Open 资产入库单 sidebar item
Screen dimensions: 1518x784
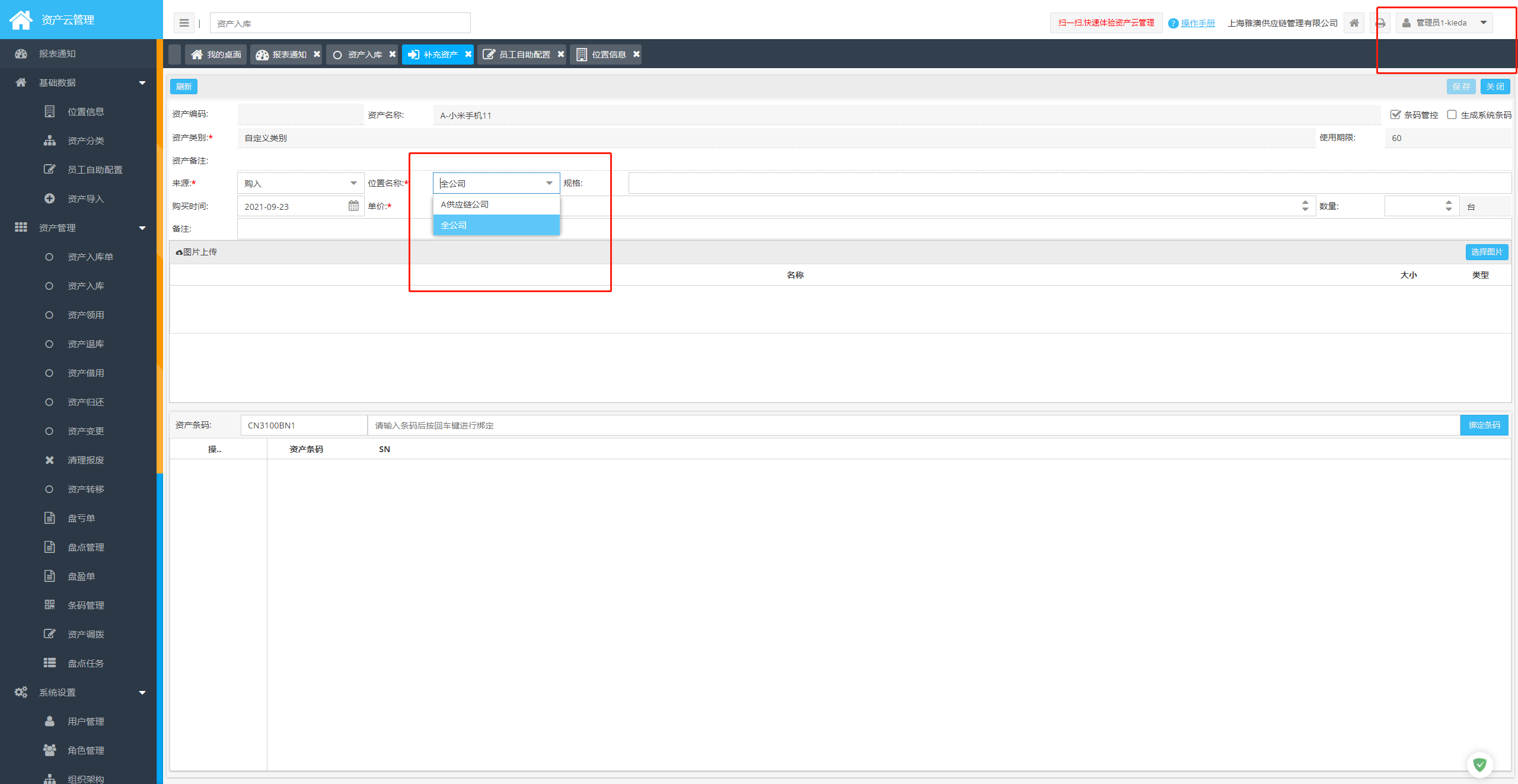click(x=78, y=257)
